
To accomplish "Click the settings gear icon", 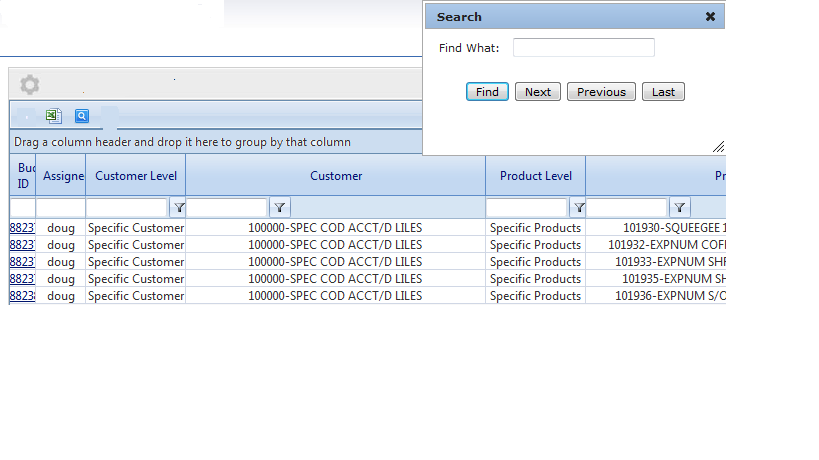I will (x=30, y=85).
